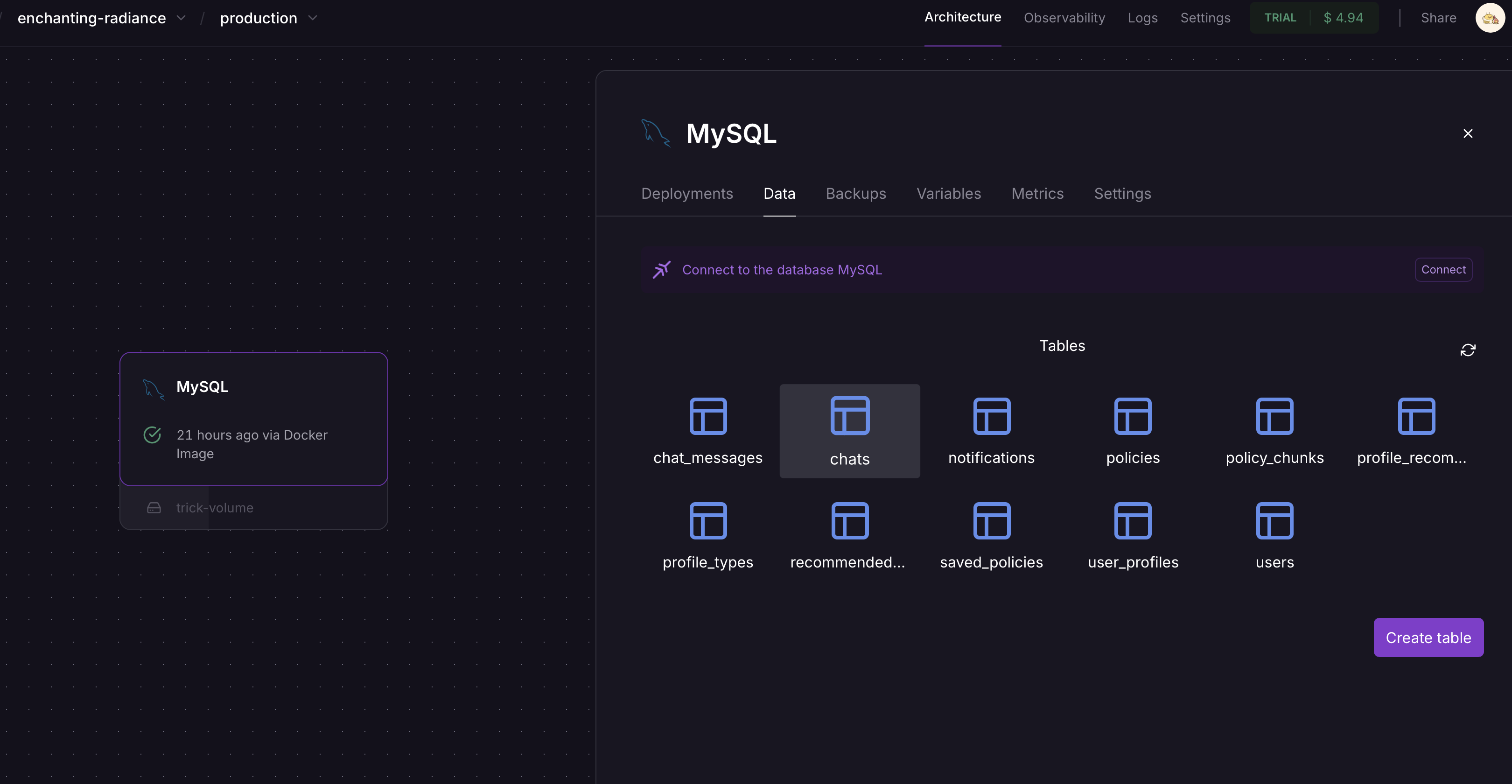Click the enchanting-radiance project name
Screen dimensions: 1512x784
(91, 18)
